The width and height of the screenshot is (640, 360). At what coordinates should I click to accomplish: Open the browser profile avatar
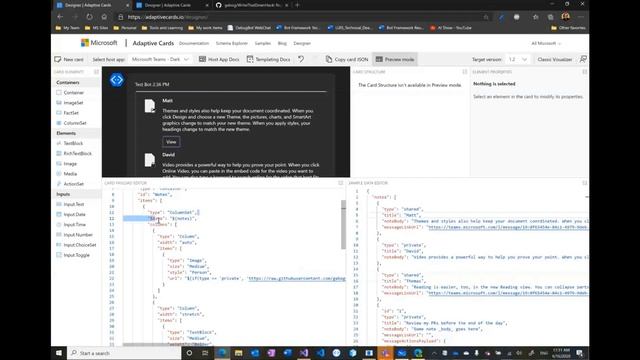tap(566, 17)
